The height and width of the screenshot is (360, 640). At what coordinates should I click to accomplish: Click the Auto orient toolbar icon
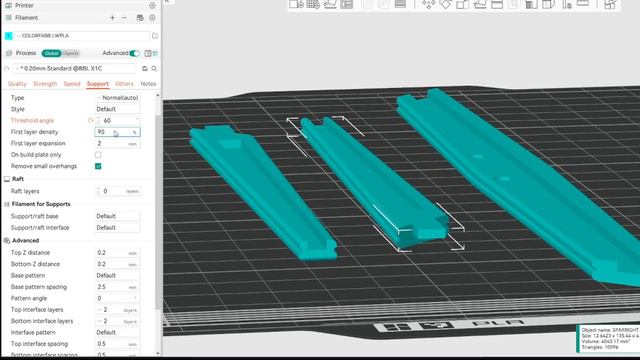tap(330, 4)
